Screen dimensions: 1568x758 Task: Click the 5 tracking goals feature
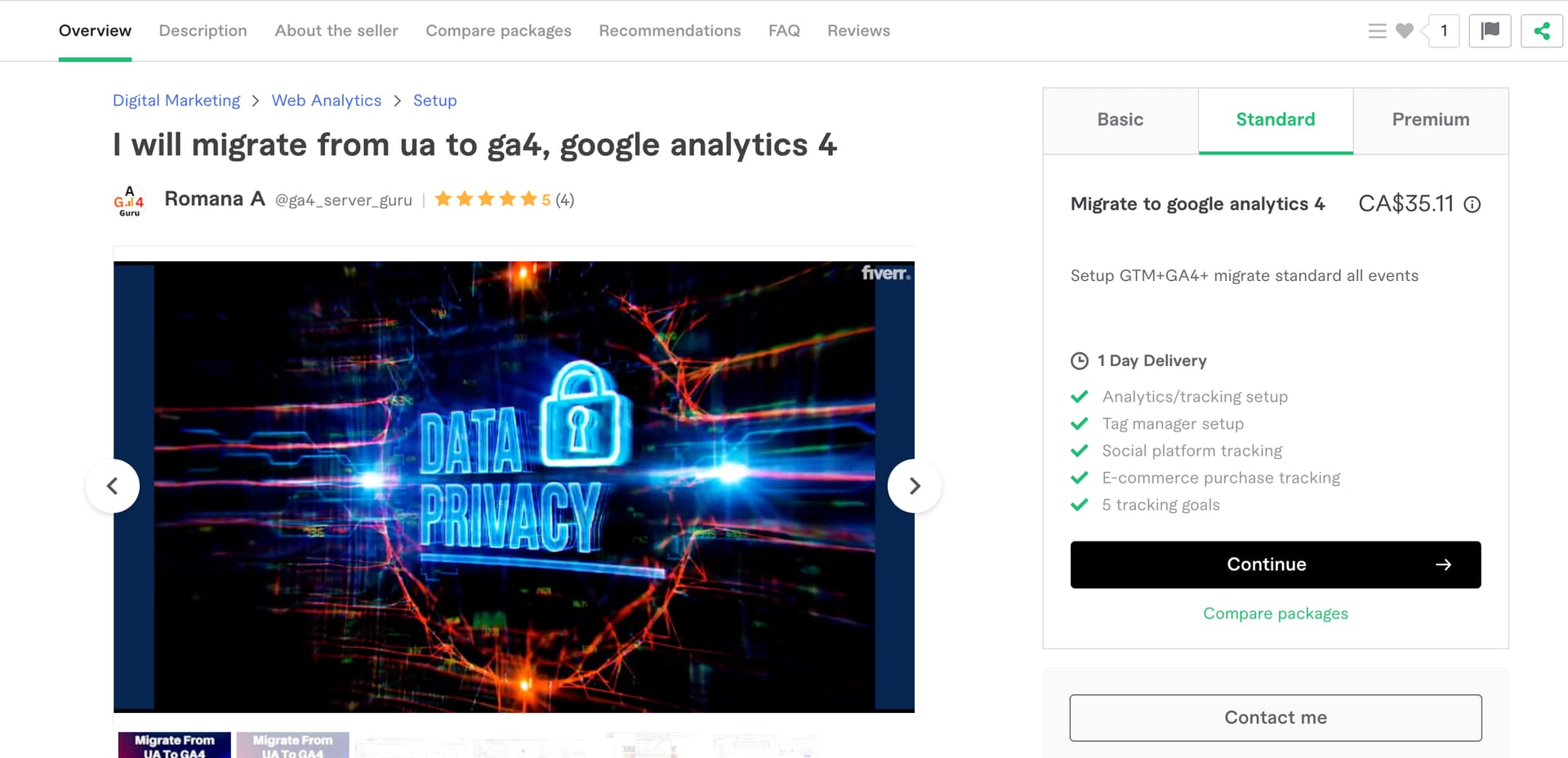click(x=1160, y=504)
